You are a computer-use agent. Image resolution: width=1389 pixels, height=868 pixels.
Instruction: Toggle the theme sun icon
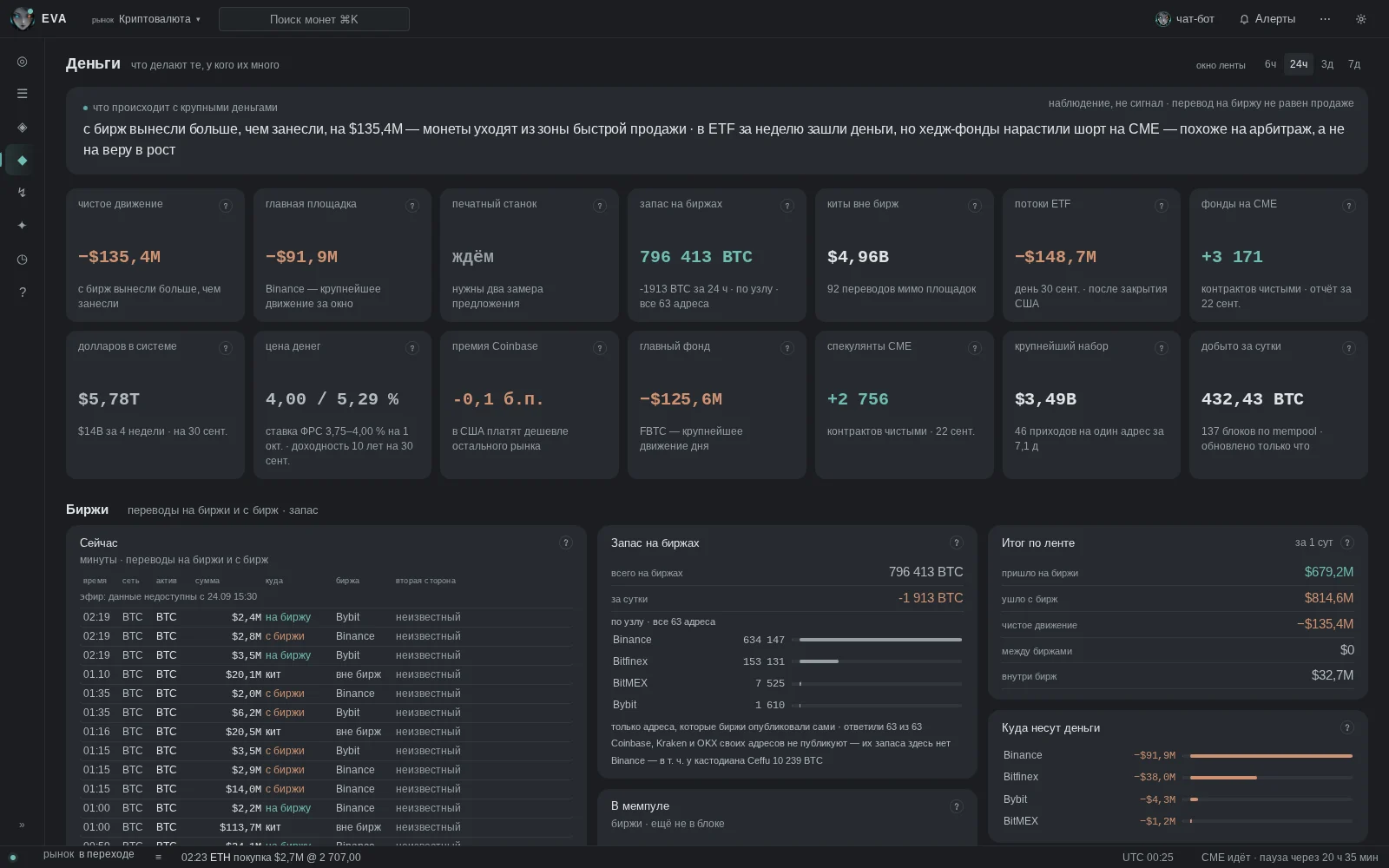coord(1360,19)
